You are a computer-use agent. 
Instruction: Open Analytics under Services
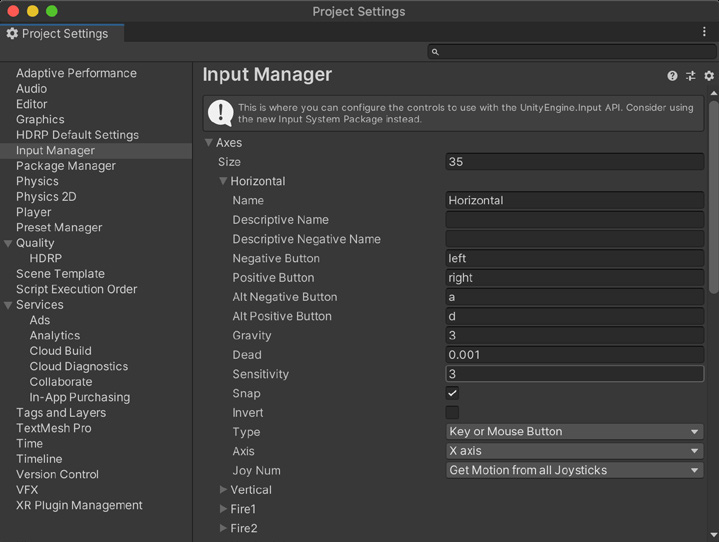[55, 336]
